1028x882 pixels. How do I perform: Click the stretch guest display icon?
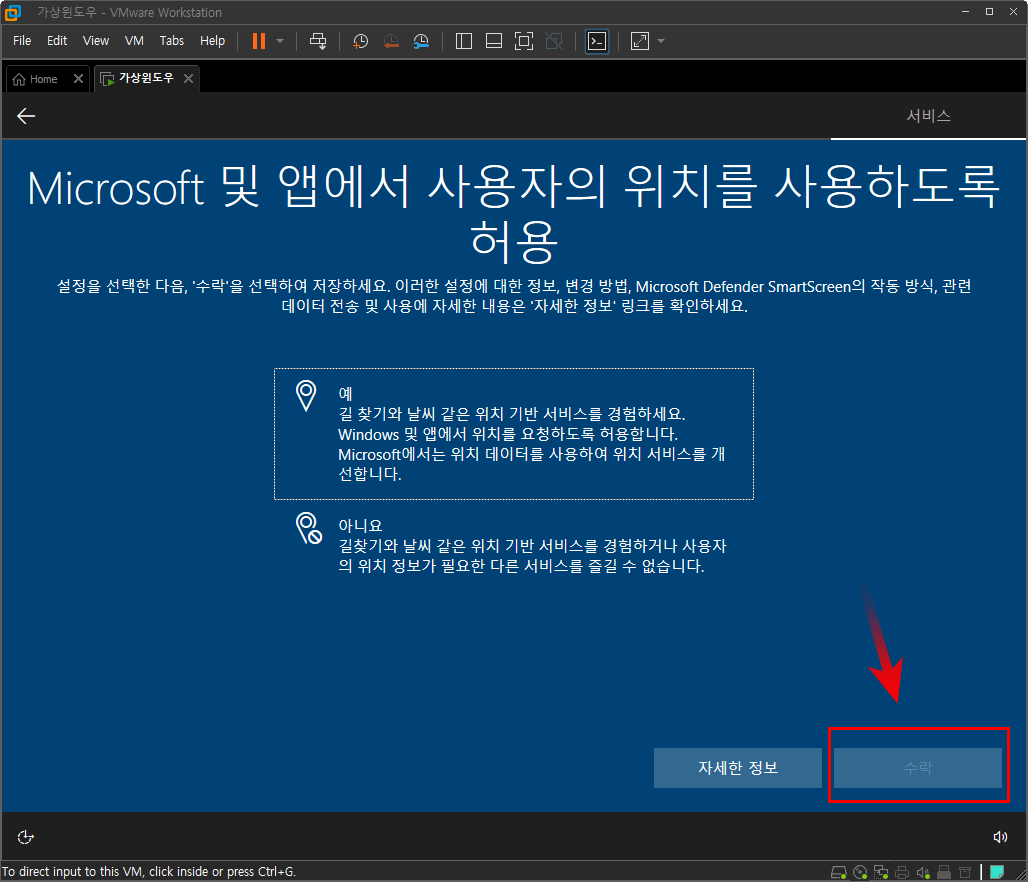(639, 41)
